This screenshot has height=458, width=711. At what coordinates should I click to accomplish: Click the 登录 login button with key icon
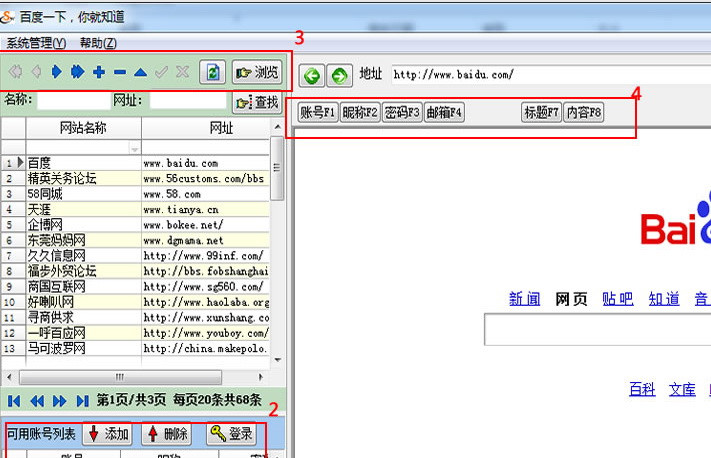232,434
